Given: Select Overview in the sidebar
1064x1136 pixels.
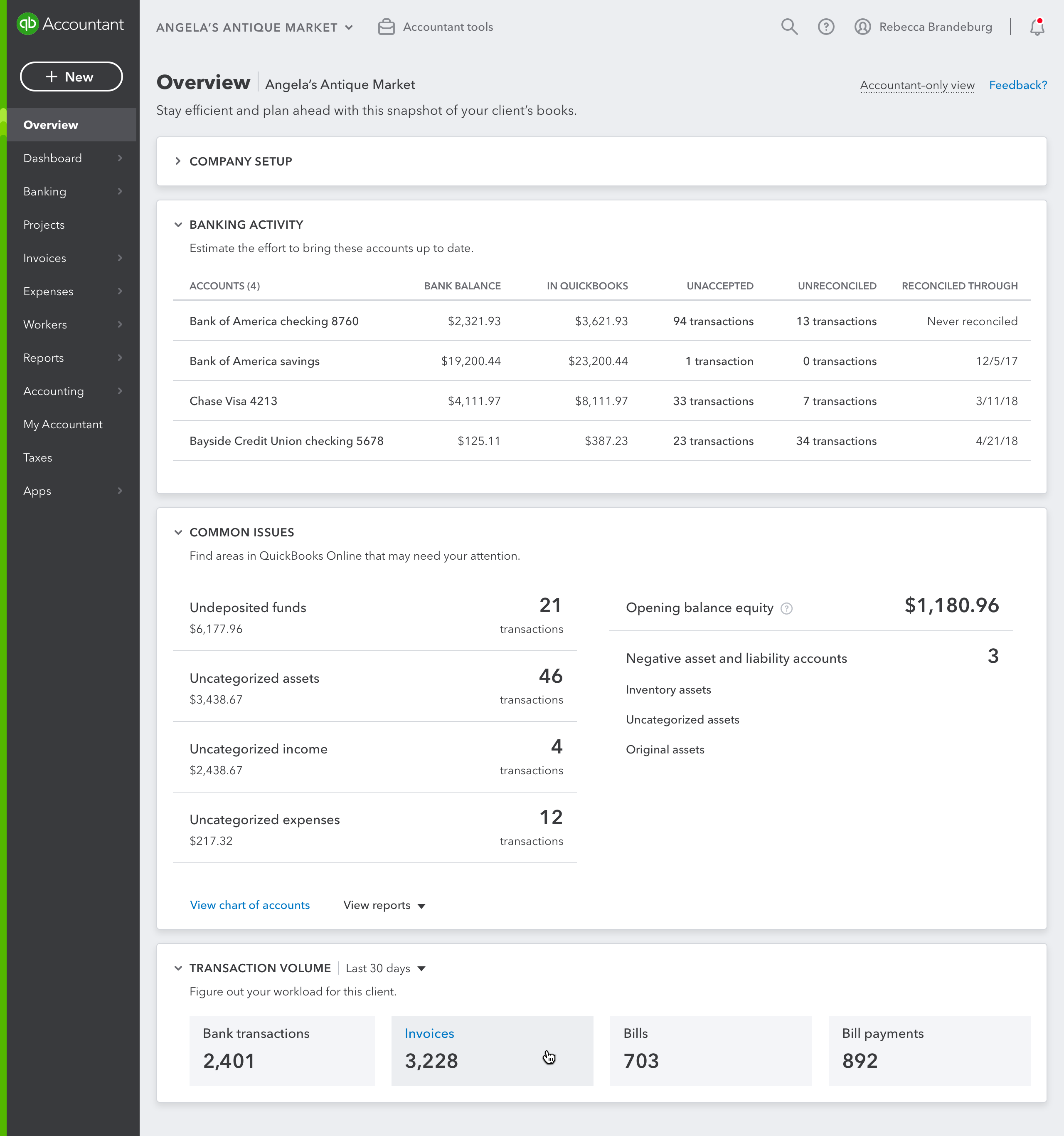Looking at the screenshot, I should (71, 125).
